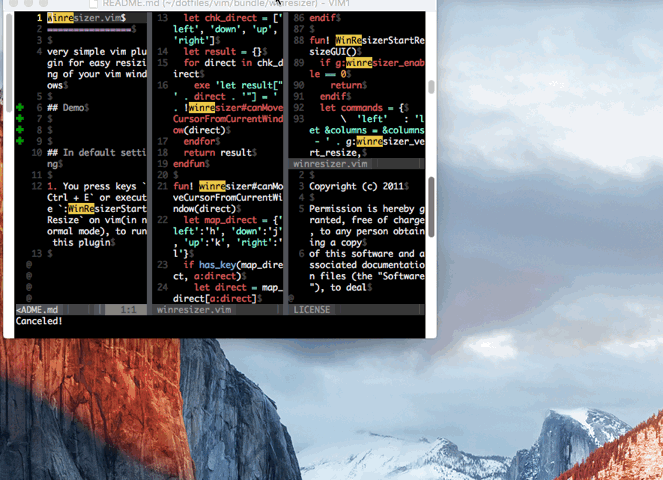
Task: Click the 'endif' line 86
Action: click(x=325, y=18)
